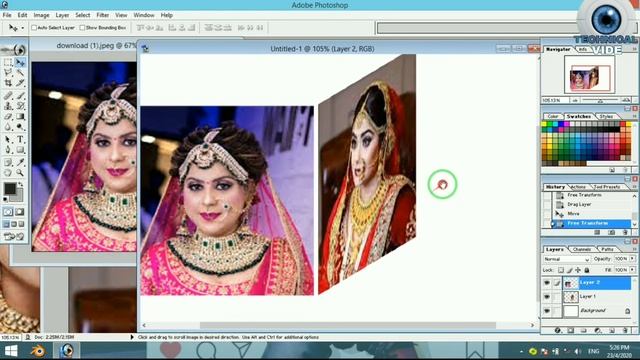The width and height of the screenshot is (640, 360).
Task: Select the Clone Stamp tool
Action: click(x=8, y=106)
